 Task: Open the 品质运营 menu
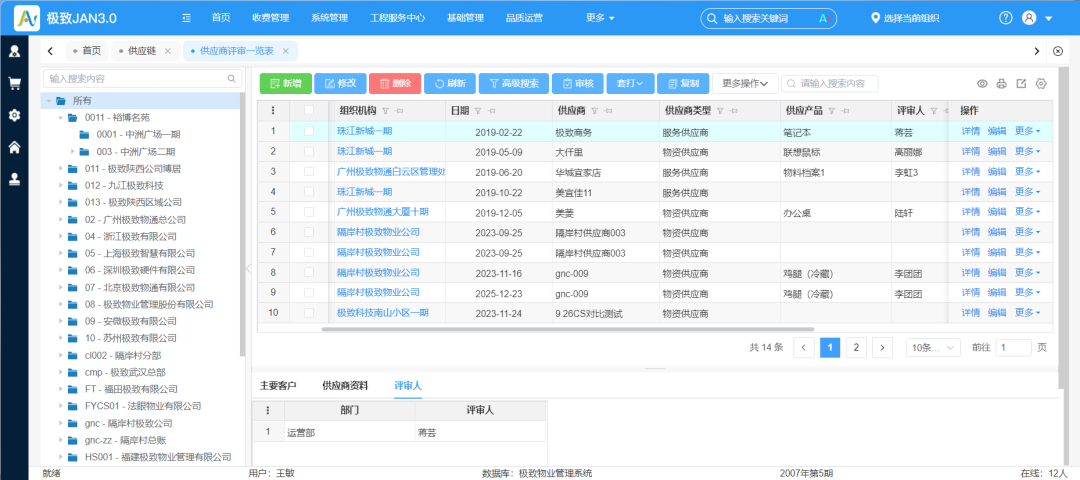coord(523,18)
